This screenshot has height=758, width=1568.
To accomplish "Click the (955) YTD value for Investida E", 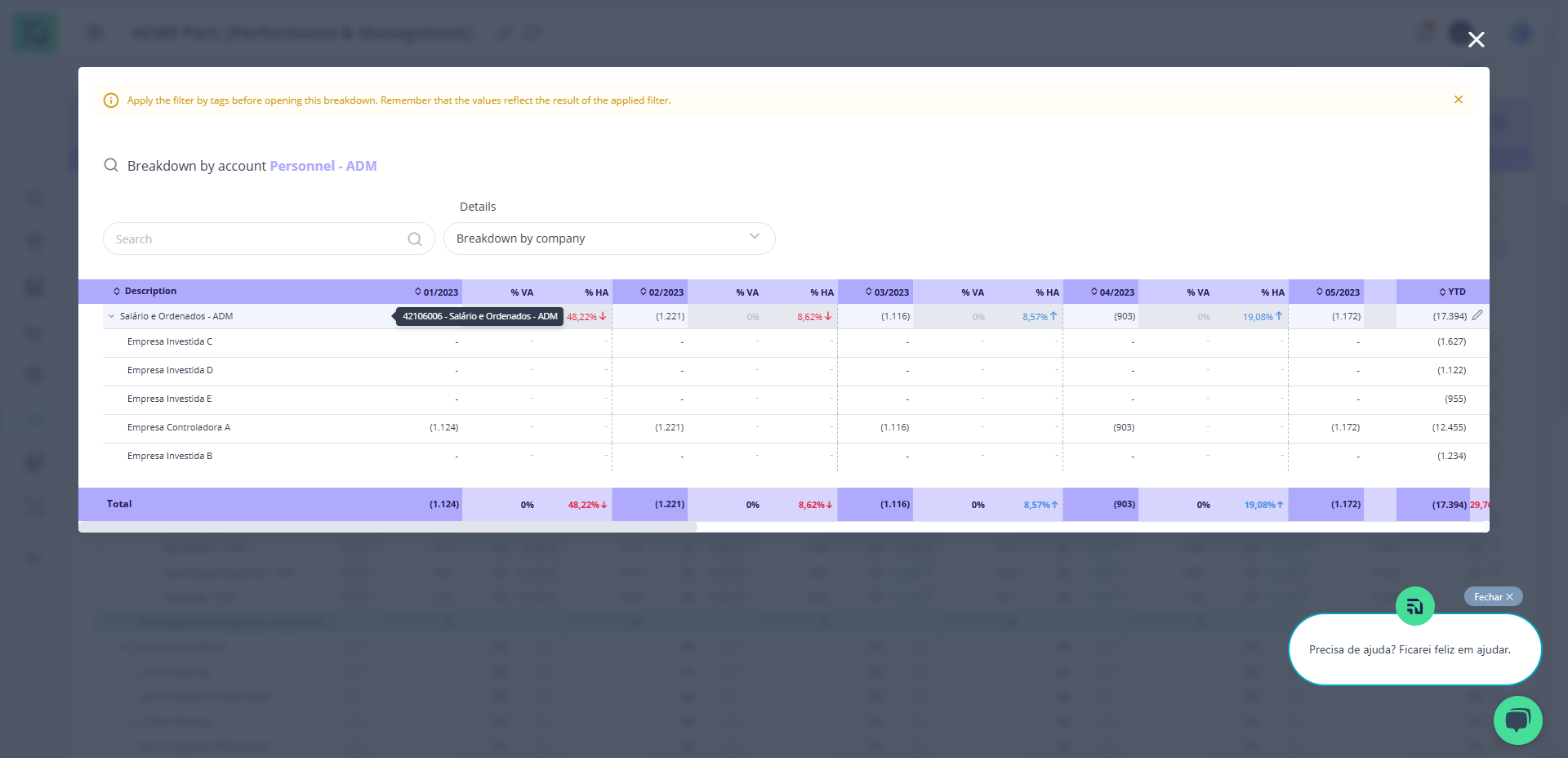I will (1455, 399).
